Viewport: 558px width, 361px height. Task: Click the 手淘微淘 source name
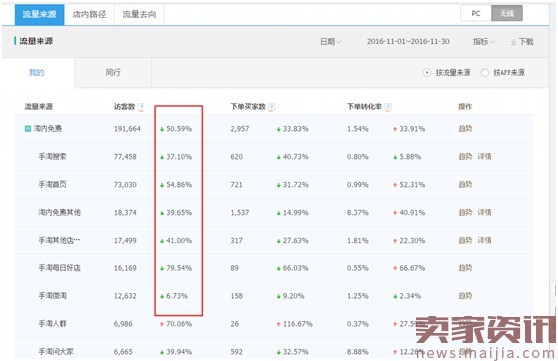[52, 296]
